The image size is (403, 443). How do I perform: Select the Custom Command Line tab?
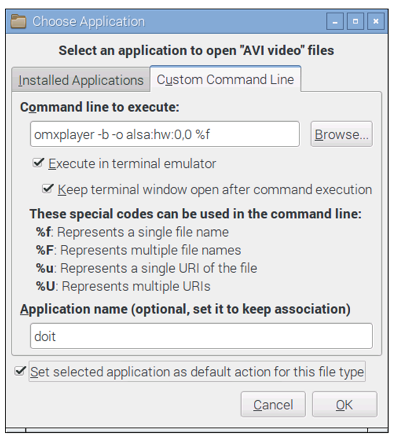(225, 80)
